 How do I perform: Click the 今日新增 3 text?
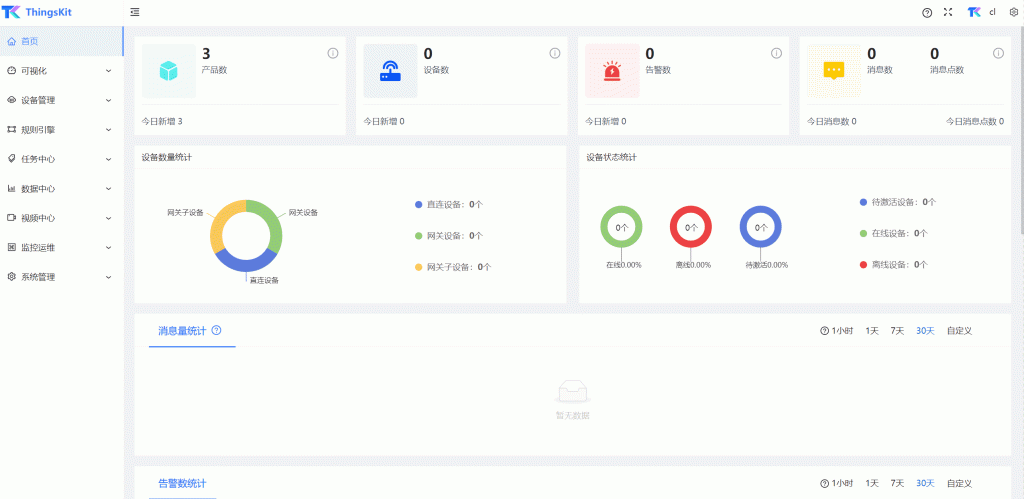pyautogui.click(x=162, y=121)
